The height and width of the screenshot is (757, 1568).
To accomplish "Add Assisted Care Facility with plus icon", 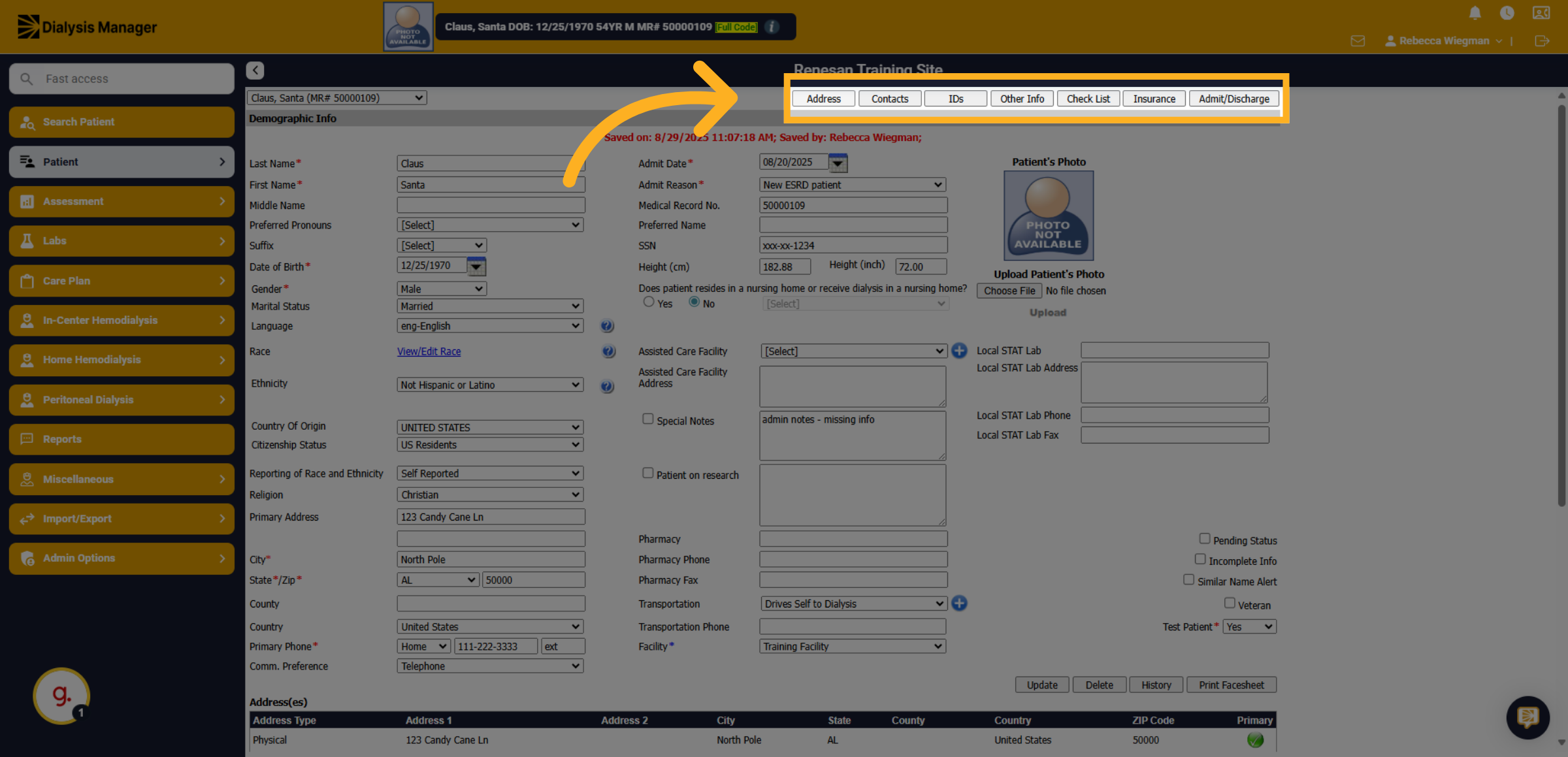I will click(x=959, y=351).
